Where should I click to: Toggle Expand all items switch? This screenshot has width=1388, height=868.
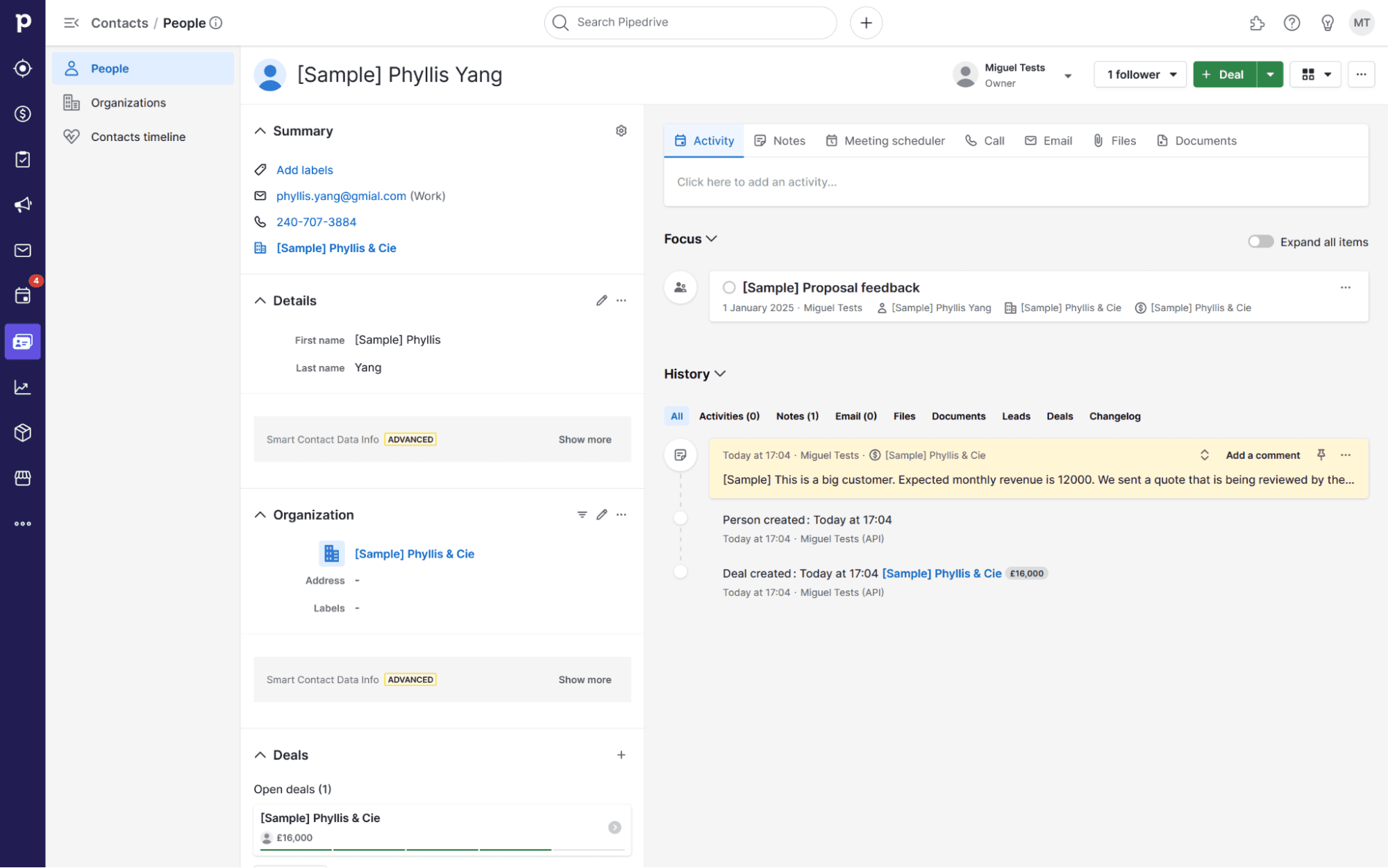(x=1260, y=242)
